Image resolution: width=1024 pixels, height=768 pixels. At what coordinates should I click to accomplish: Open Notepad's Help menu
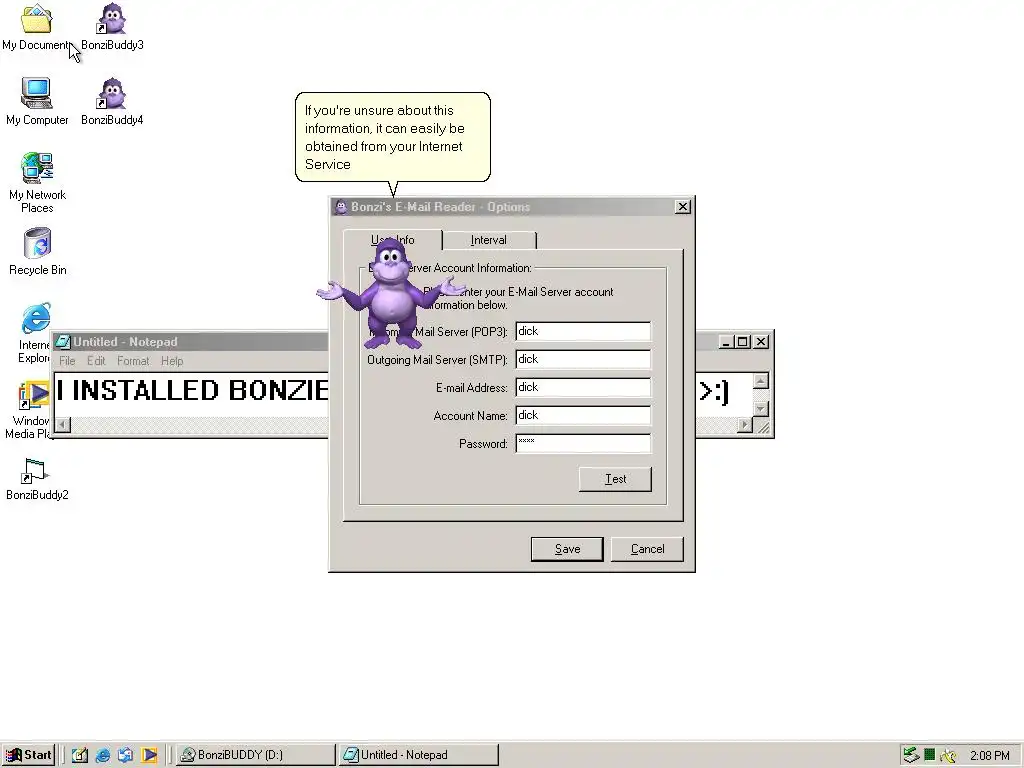click(172, 361)
